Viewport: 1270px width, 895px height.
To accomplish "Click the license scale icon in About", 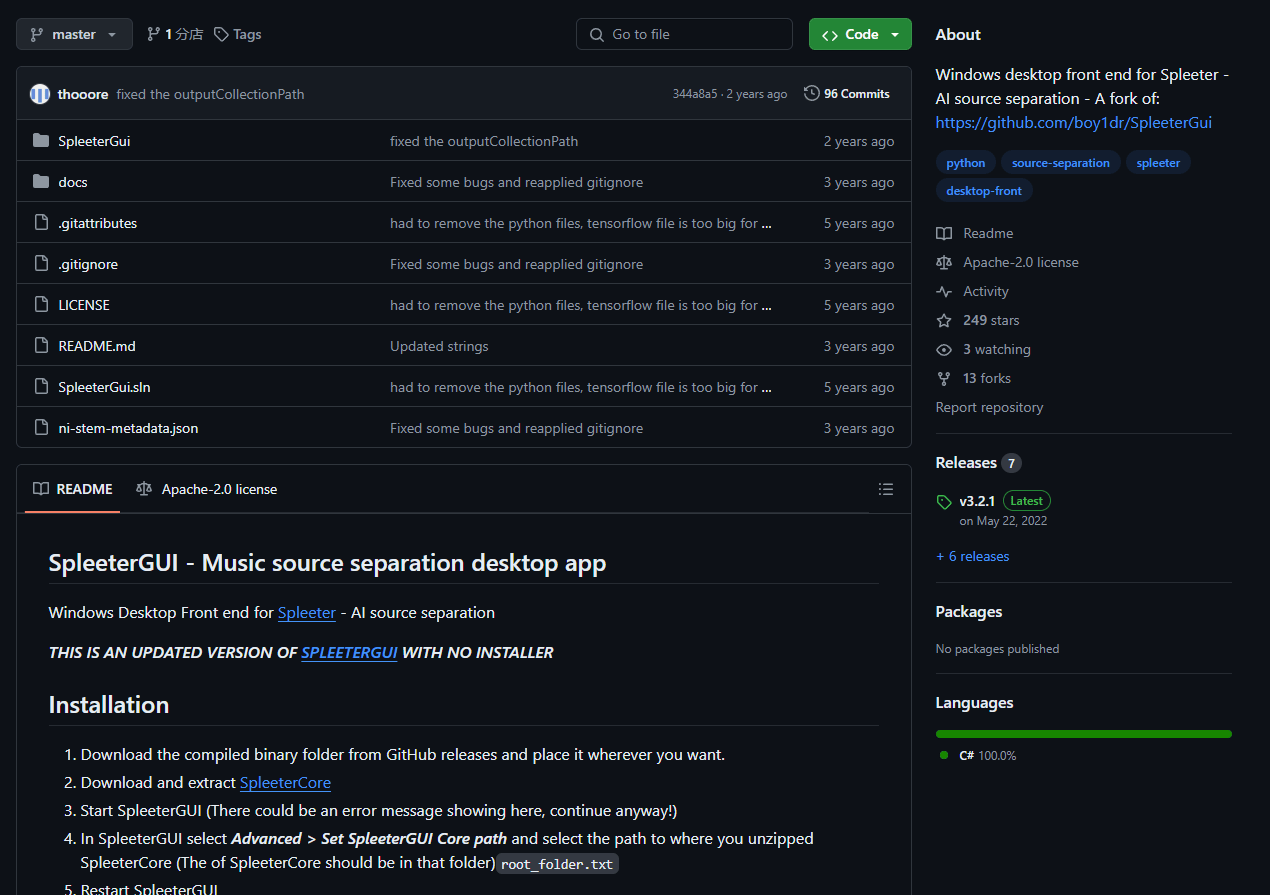I will pos(944,262).
